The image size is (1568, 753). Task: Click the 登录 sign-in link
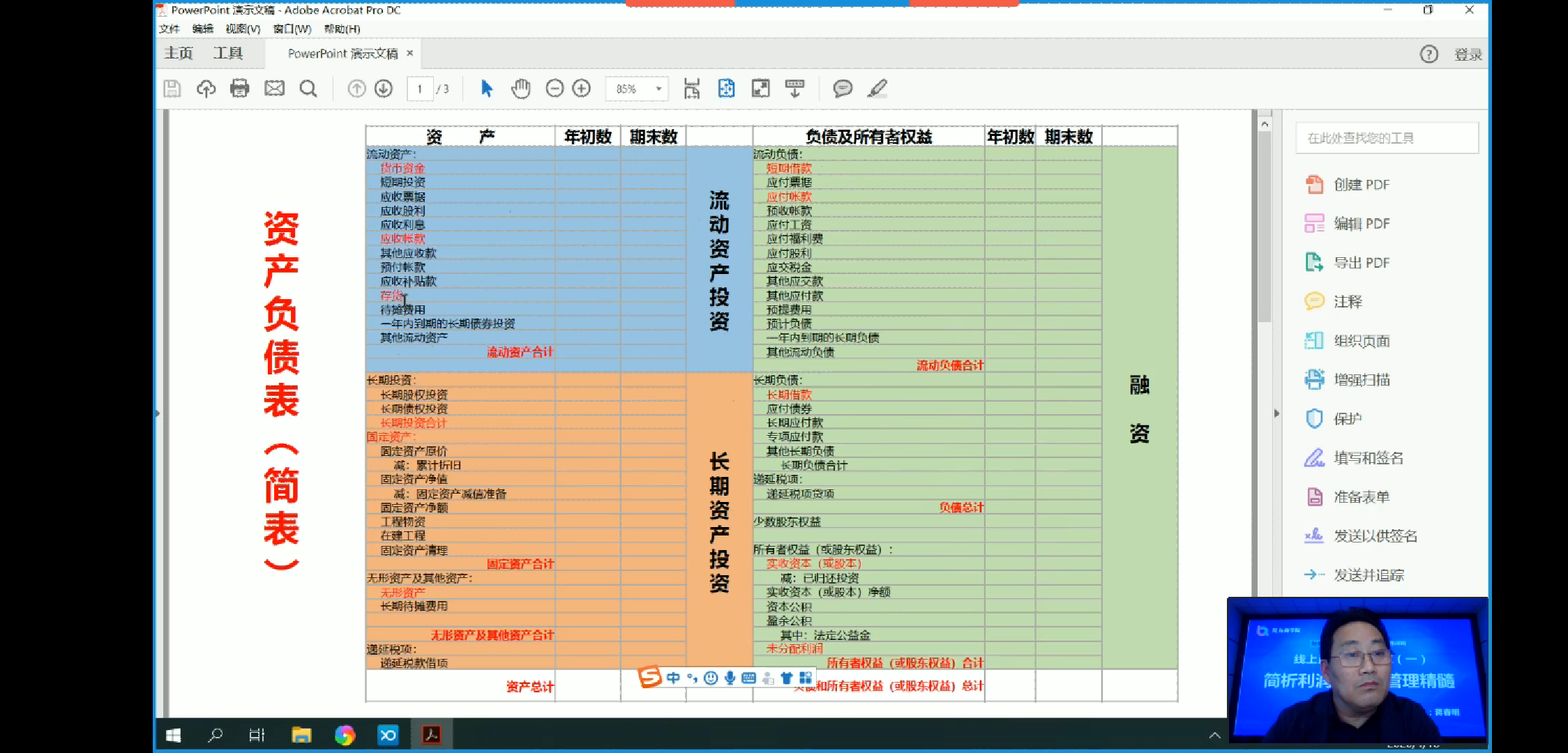(x=1468, y=54)
